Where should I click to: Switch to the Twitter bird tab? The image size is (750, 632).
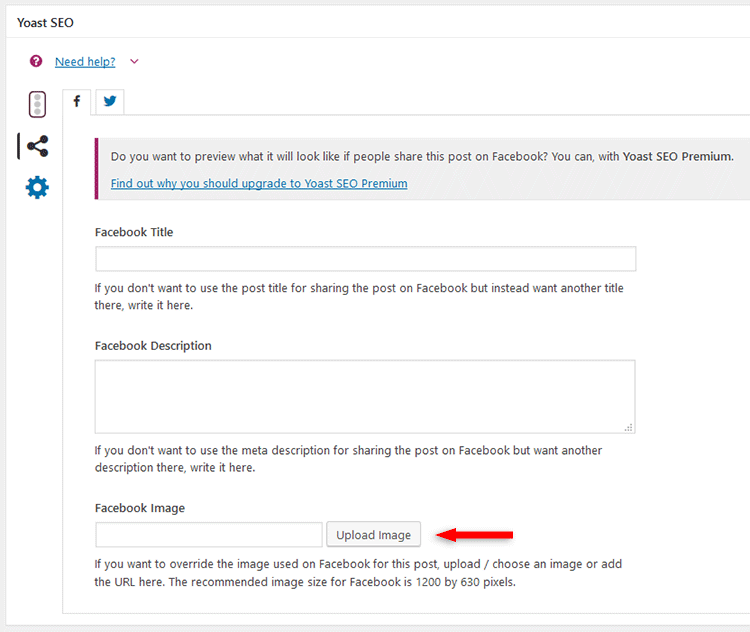coord(109,101)
